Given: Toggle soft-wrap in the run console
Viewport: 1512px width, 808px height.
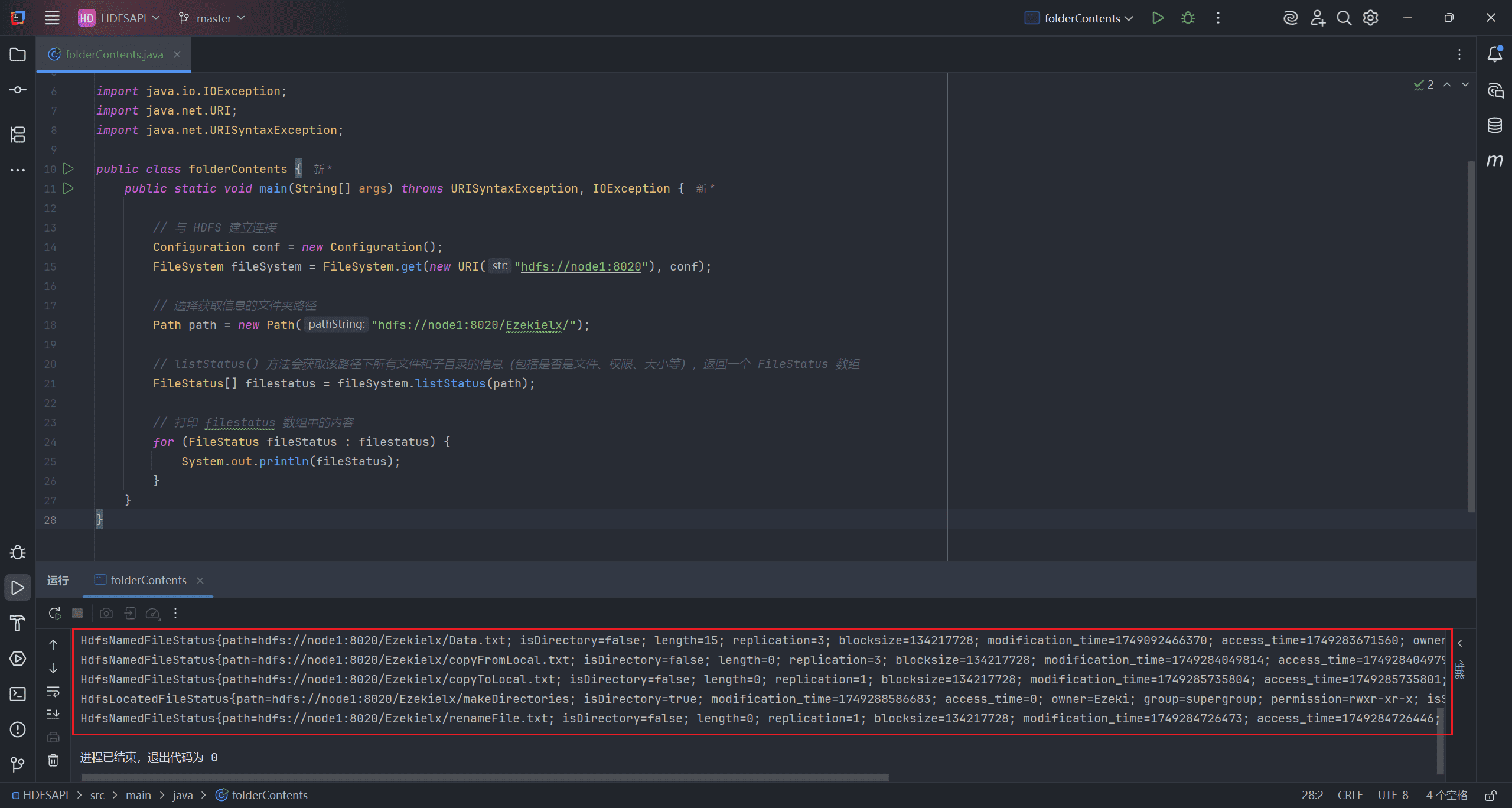Looking at the screenshot, I should (53, 691).
